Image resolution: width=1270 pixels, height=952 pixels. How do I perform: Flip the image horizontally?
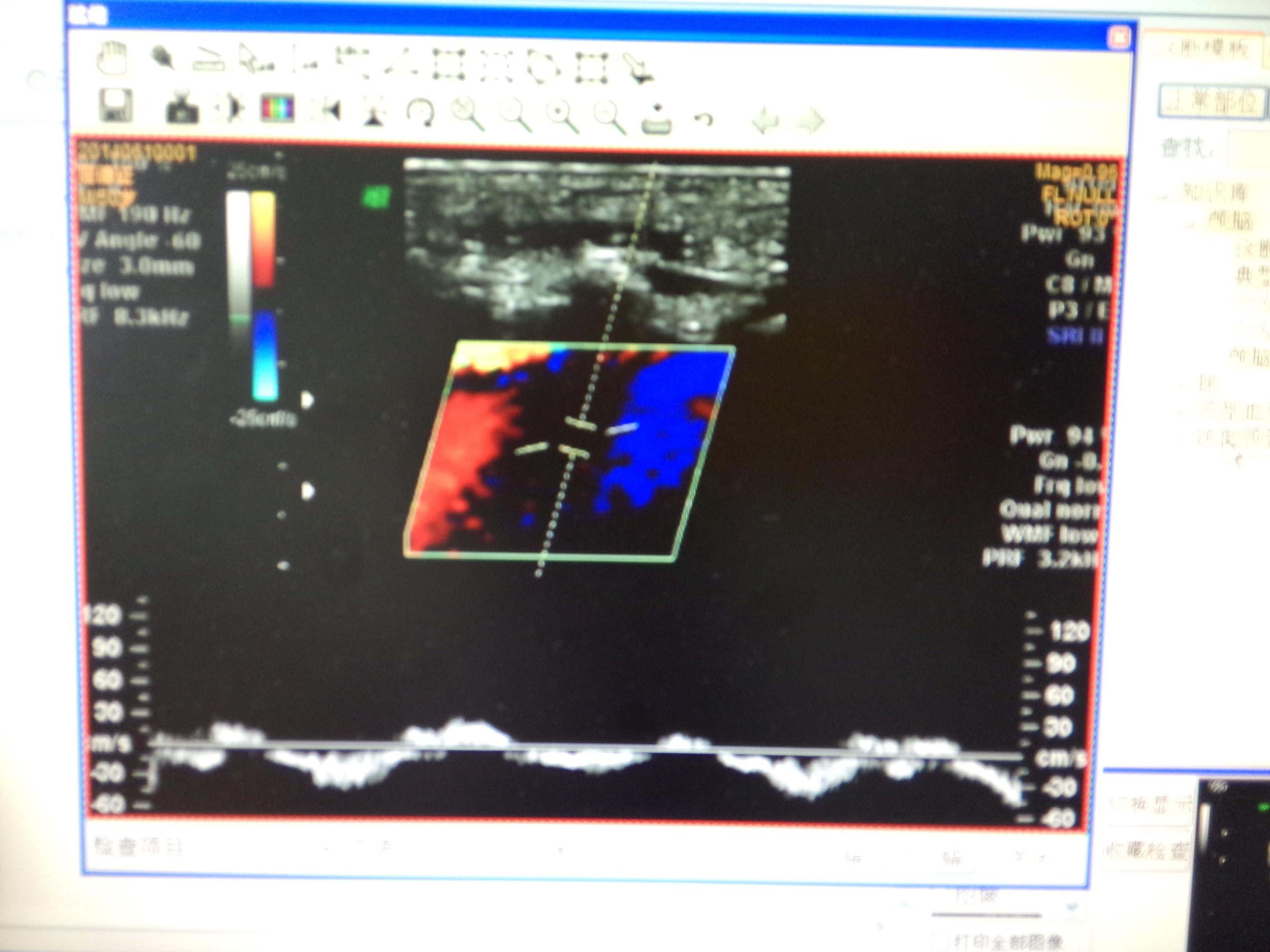pos(327,110)
